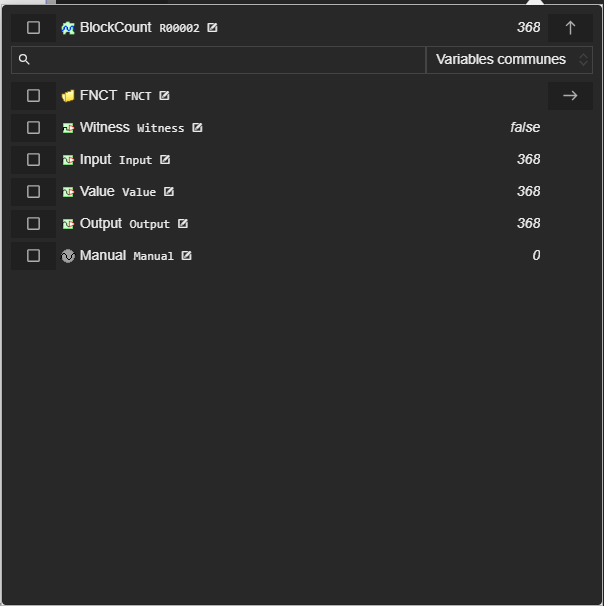The width and height of the screenshot is (604, 606).
Task: Check the Witness variable checkbox
Action: tap(33, 128)
